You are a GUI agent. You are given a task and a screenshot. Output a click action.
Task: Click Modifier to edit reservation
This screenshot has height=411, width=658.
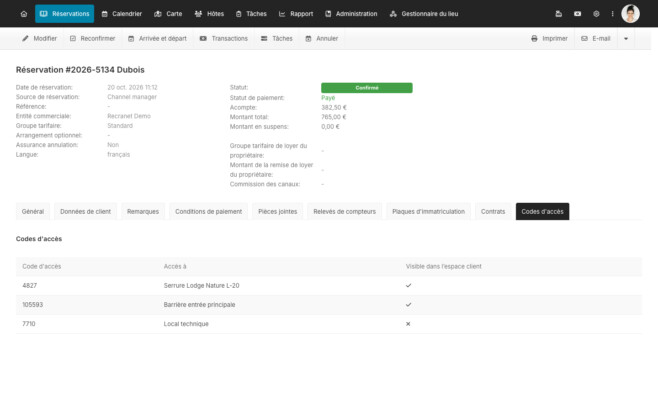pos(39,39)
